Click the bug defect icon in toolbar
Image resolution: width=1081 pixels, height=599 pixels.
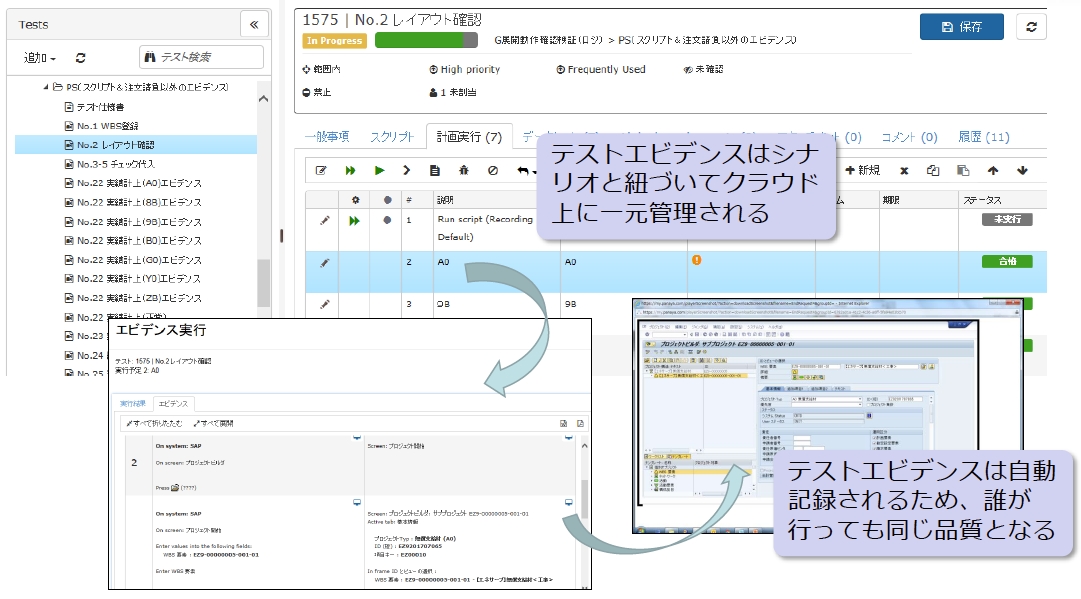point(463,171)
